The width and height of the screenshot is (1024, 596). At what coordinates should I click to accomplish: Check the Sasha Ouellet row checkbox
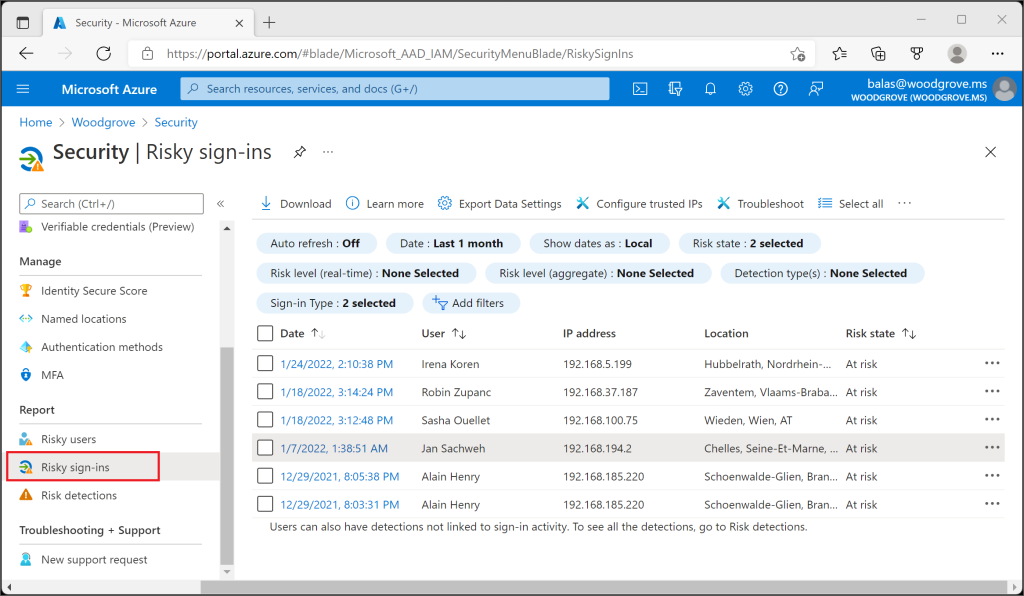[x=264, y=419]
